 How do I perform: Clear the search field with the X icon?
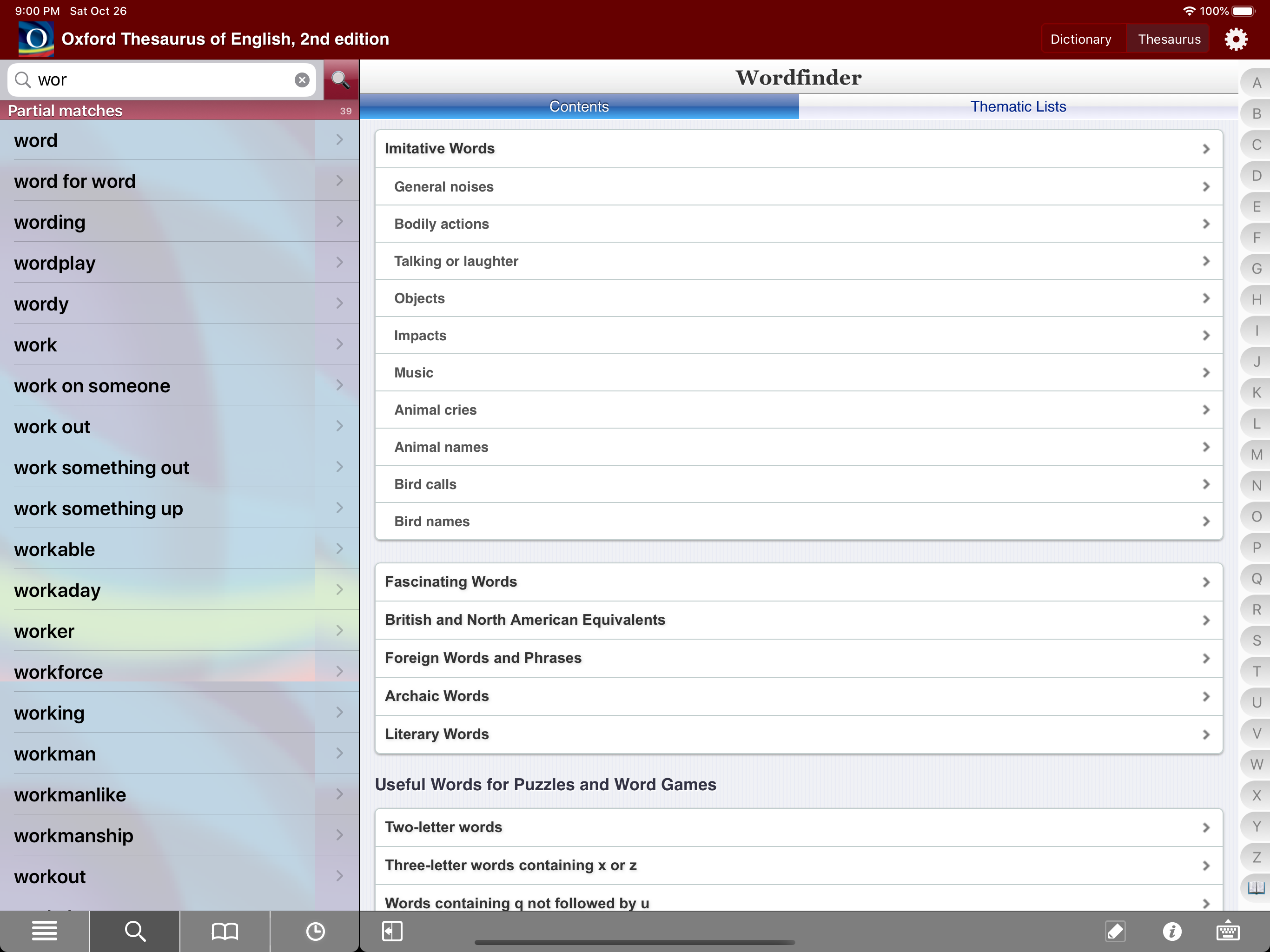[x=302, y=80]
